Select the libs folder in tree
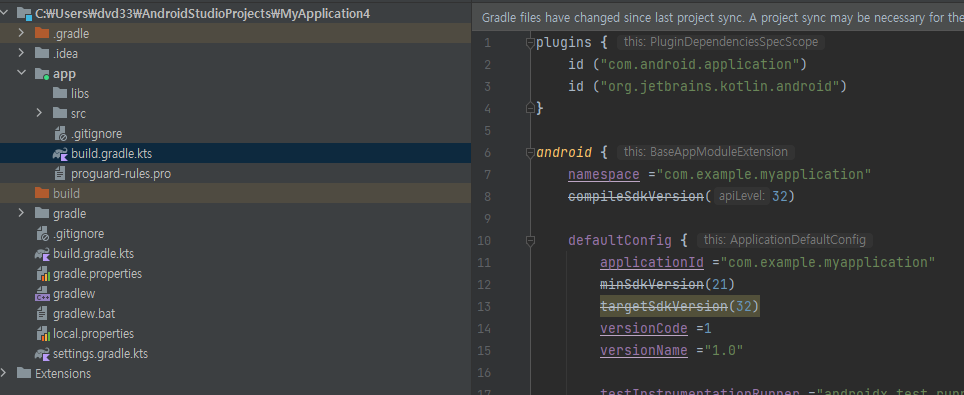The image size is (964, 395). coord(80,94)
